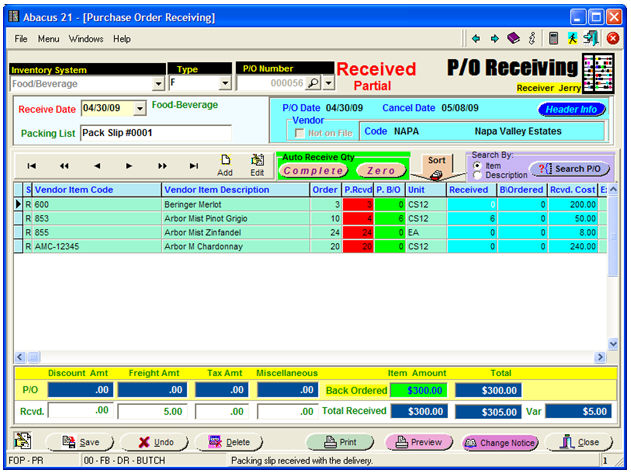Jump to the last record
Screen dimensions: 631x476
click(x=193, y=166)
